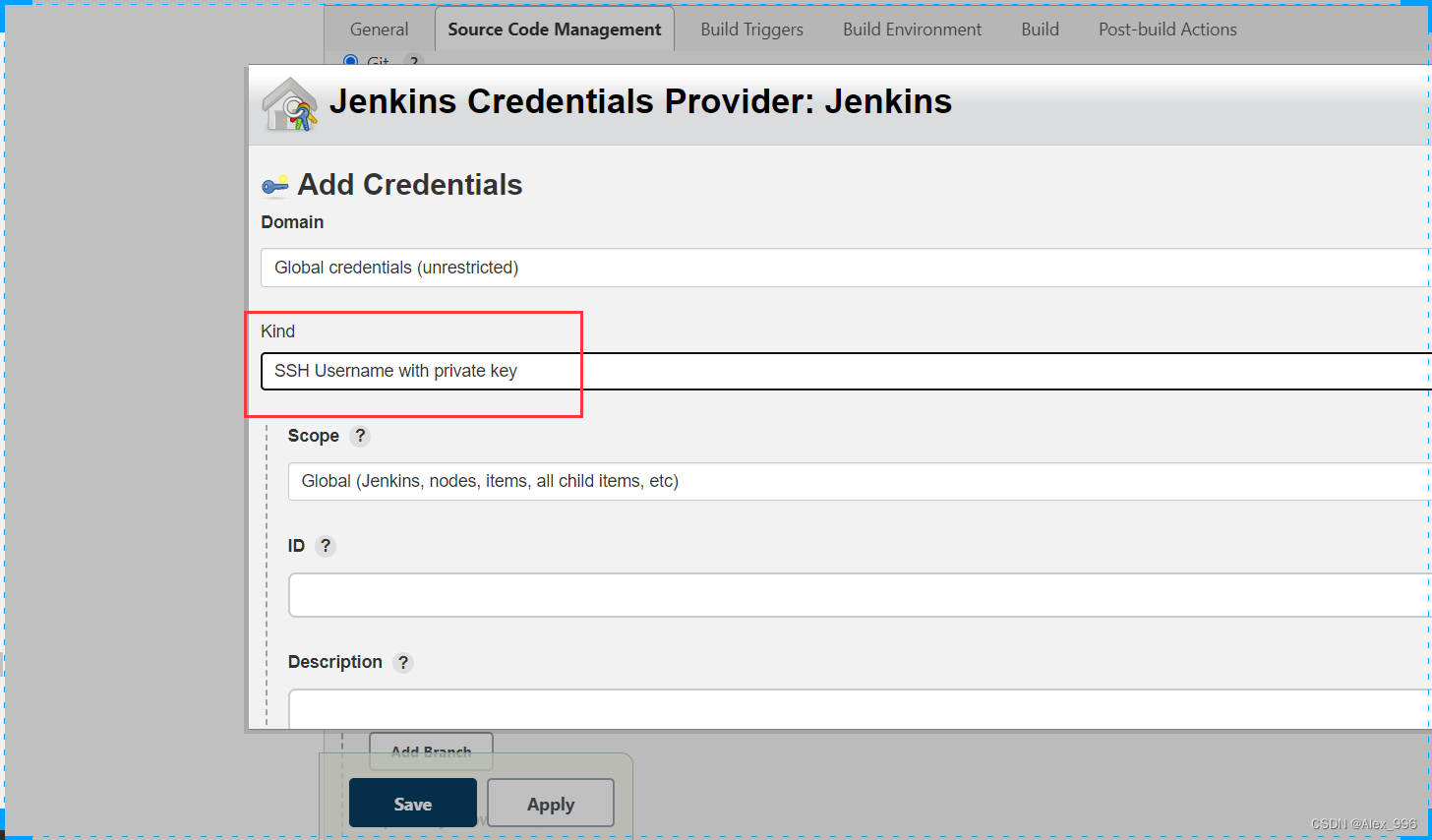Focus the ID input field
The width and height of the screenshot is (1432, 840).
click(860, 595)
